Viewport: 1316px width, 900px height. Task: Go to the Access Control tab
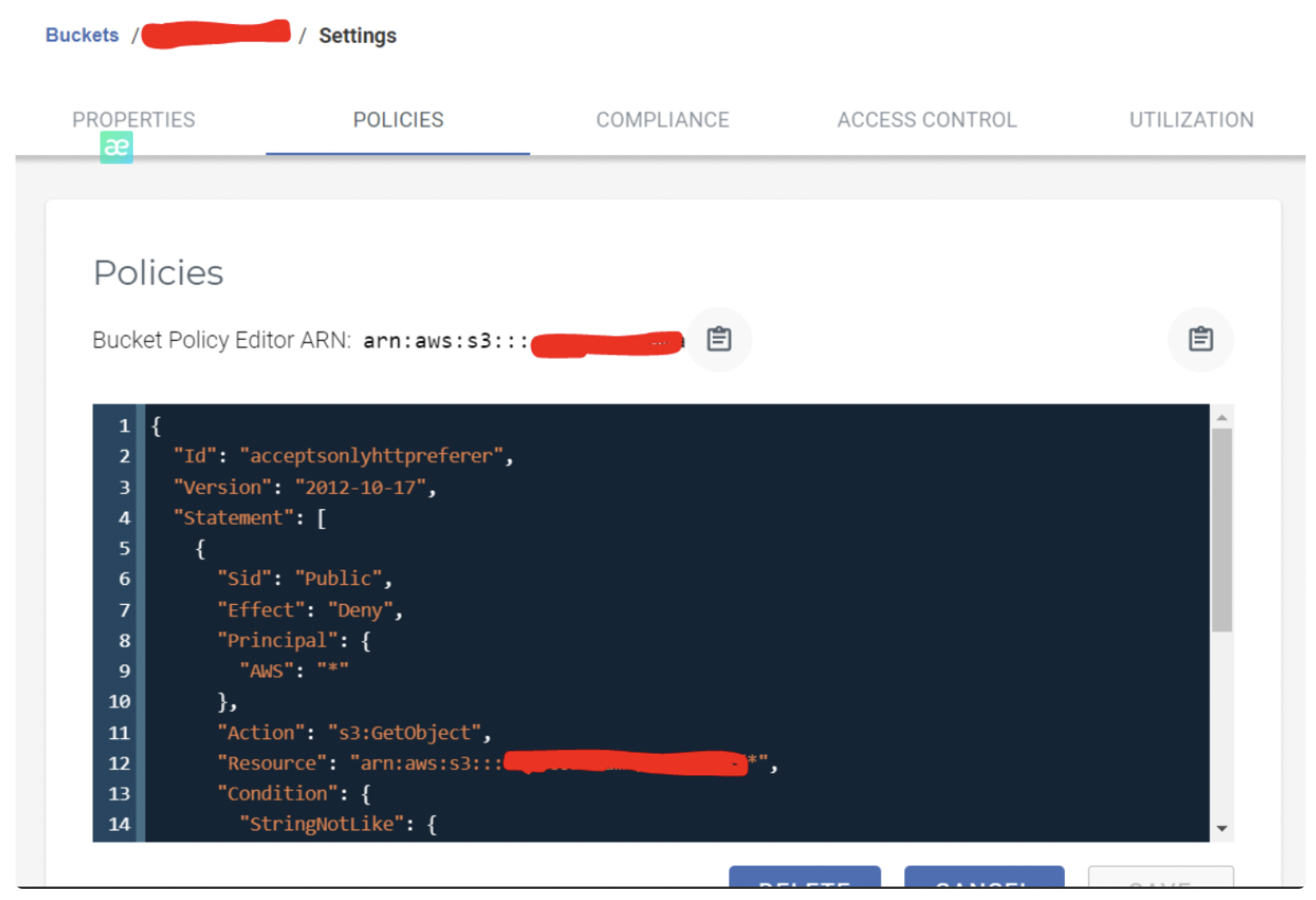927,120
